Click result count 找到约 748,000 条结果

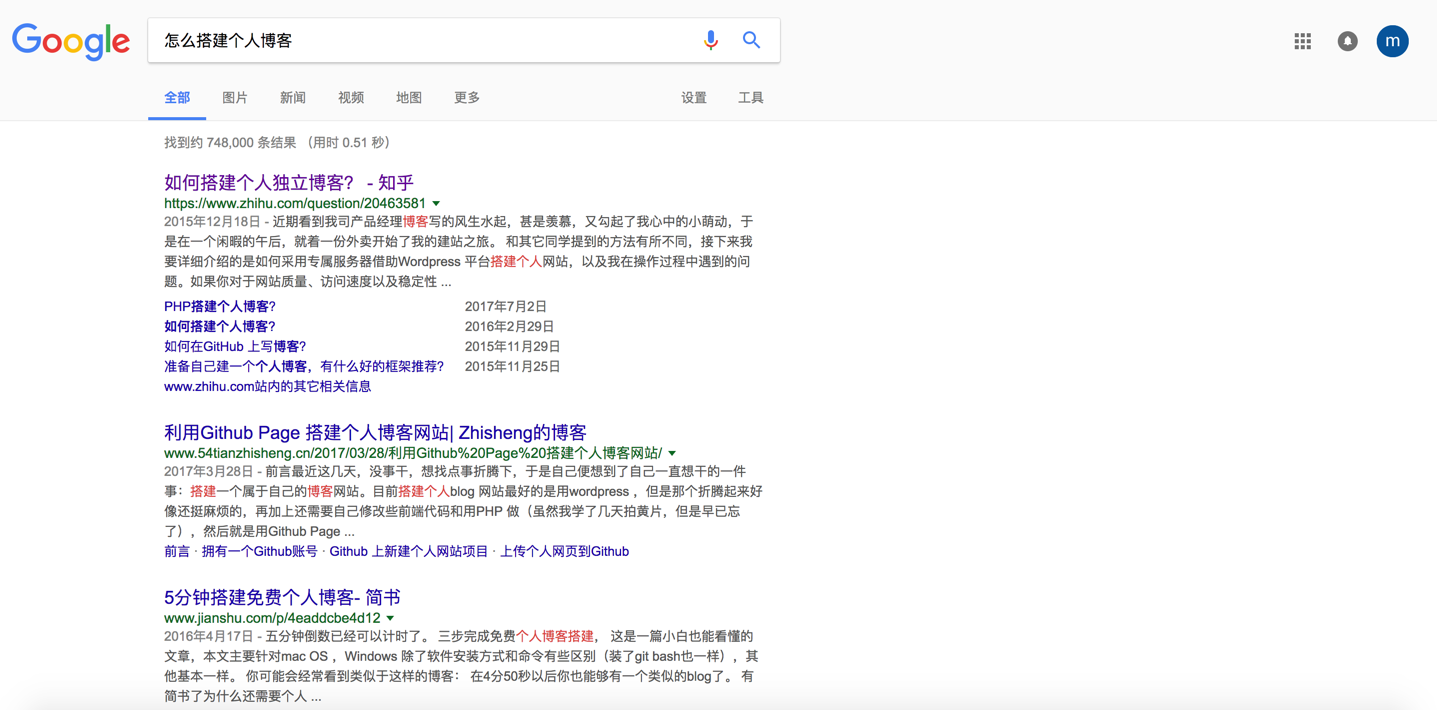[230, 143]
